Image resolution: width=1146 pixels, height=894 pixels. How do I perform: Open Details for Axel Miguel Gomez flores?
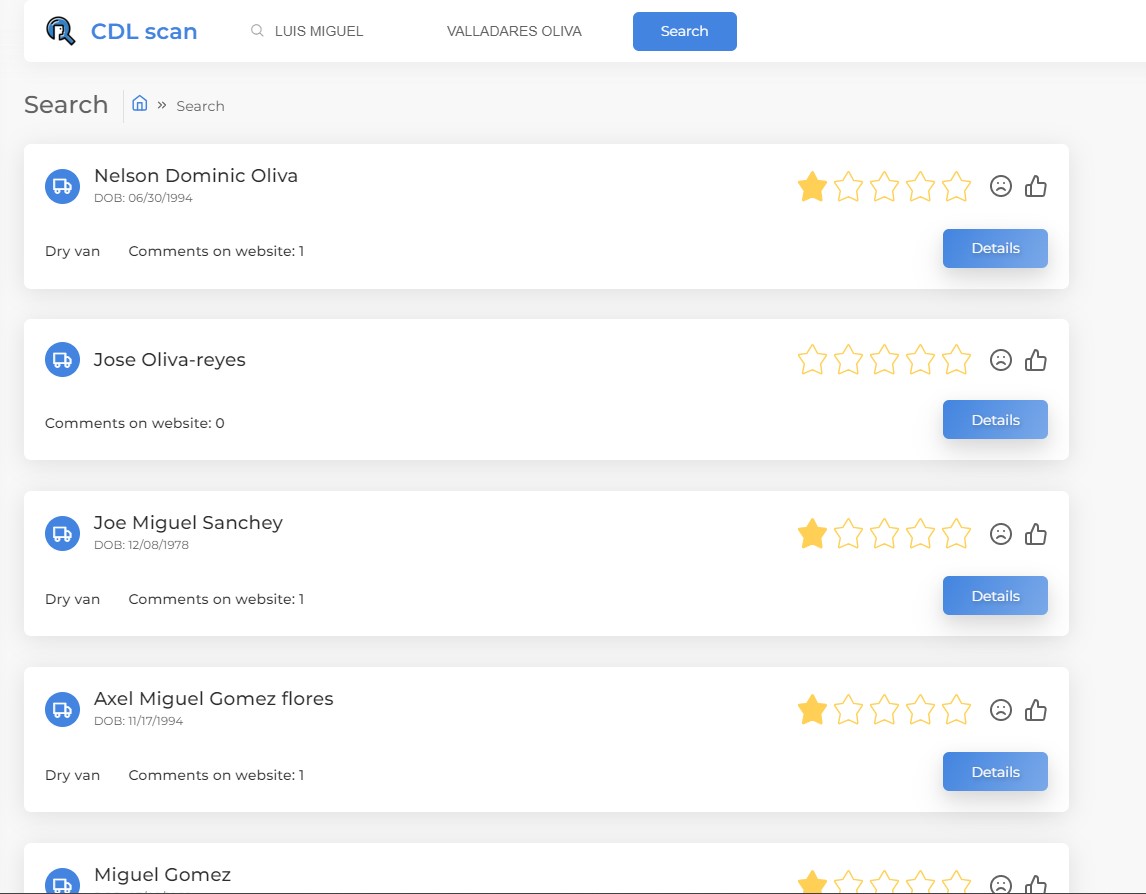click(995, 772)
